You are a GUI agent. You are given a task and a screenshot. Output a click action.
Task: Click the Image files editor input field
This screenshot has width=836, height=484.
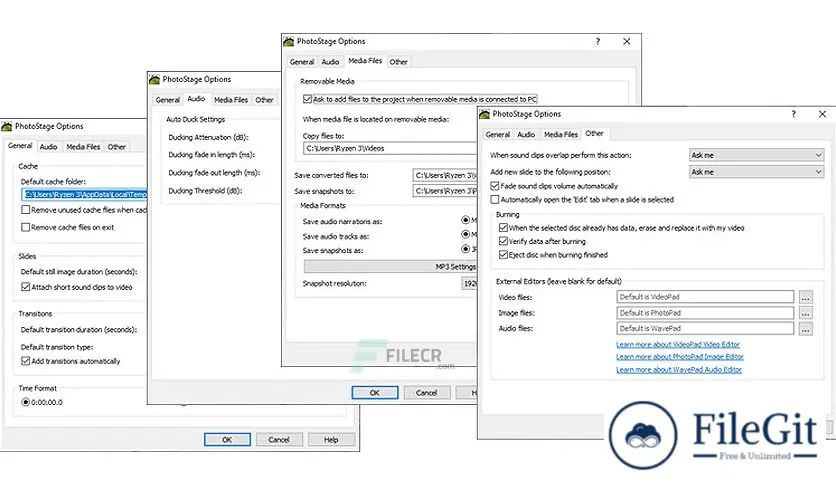pyautogui.click(x=705, y=313)
